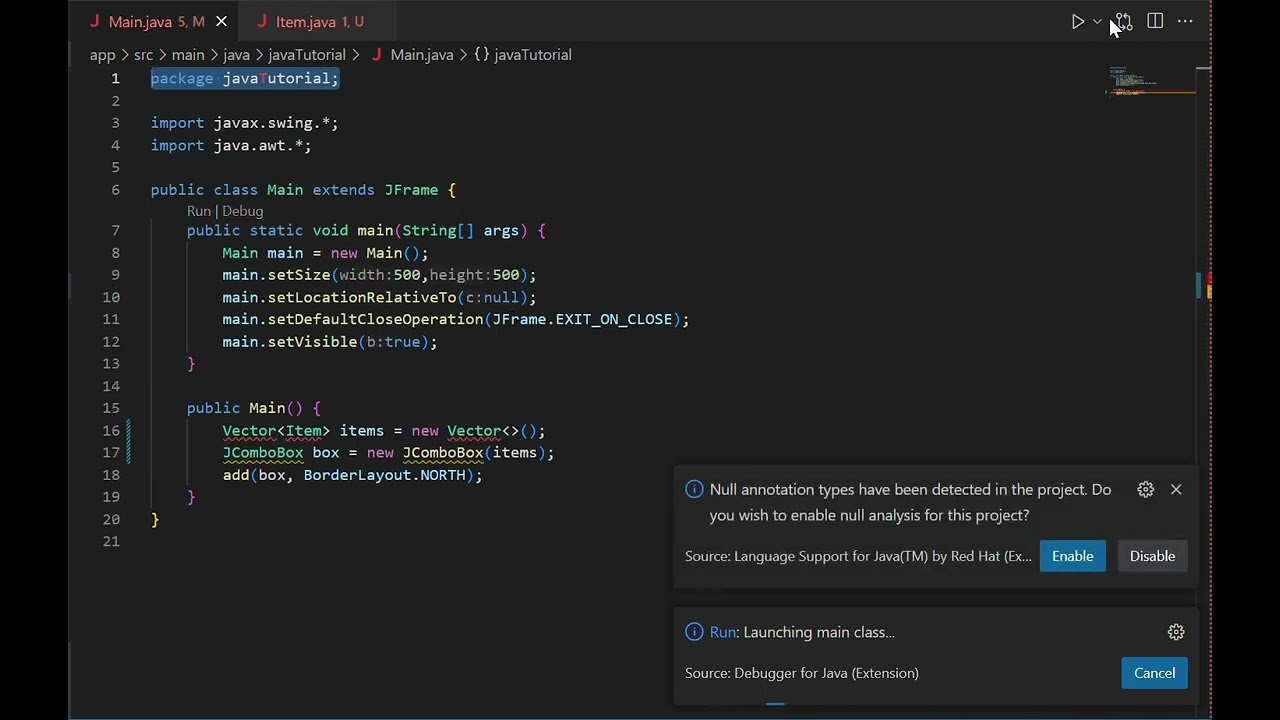Click 'setVisible' on line 12

tap(312, 342)
